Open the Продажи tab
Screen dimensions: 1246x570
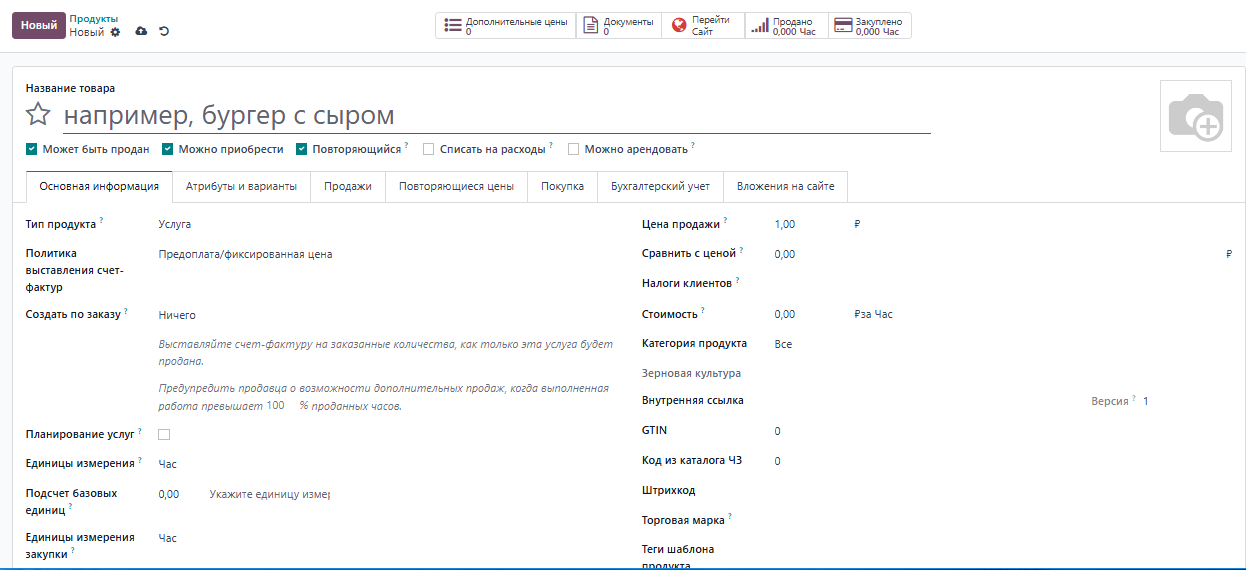[x=348, y=187]
